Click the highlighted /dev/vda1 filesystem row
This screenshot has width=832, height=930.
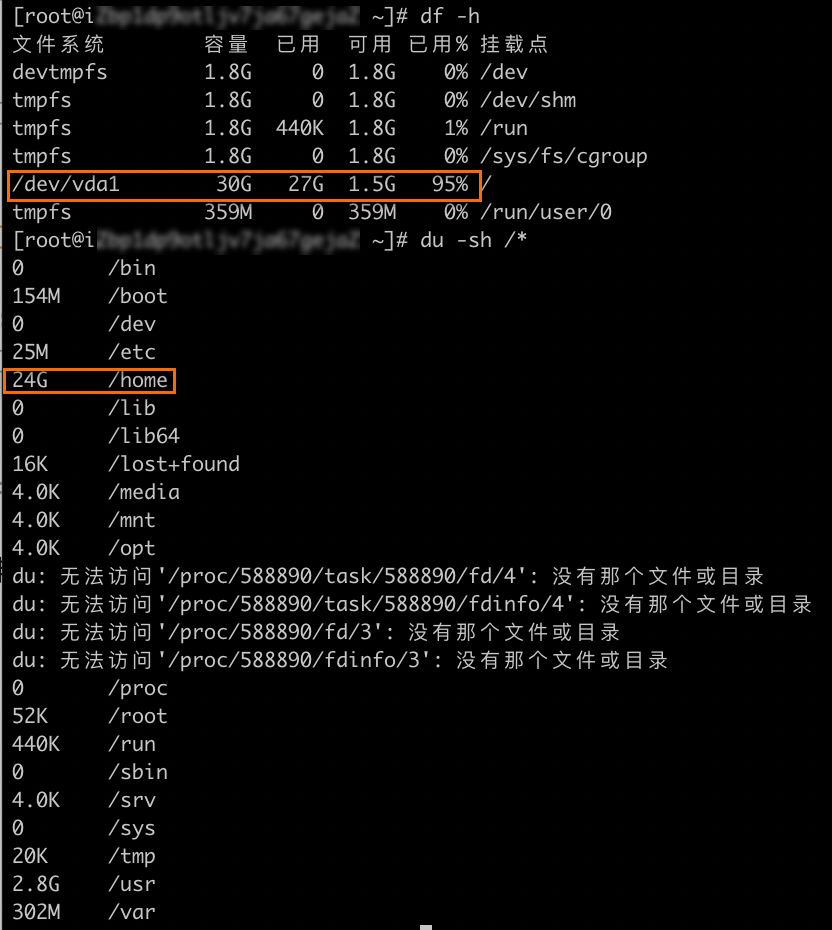[244, 185]
